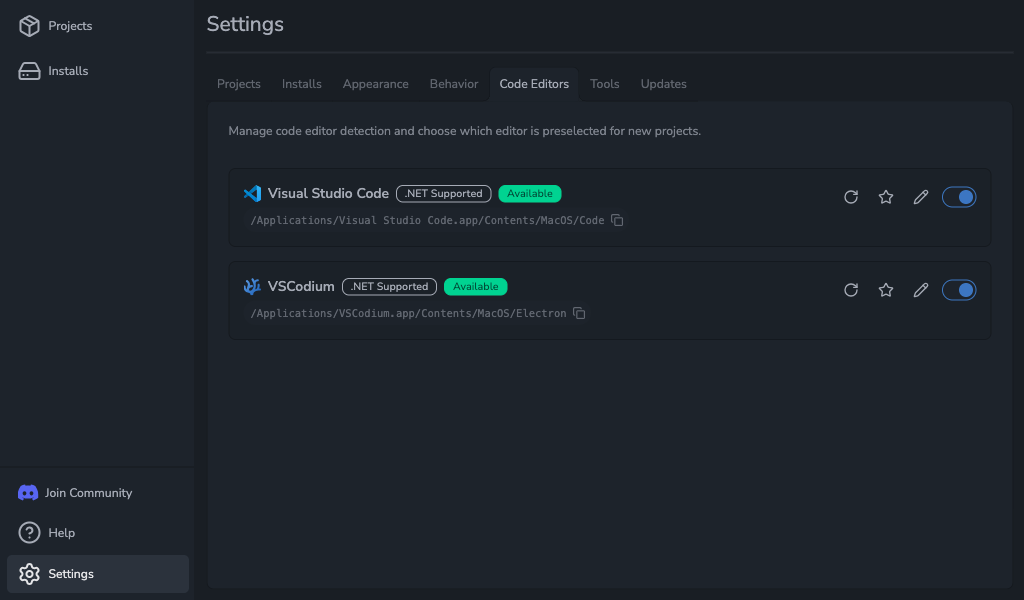1024x600 pixels.
Task: Click the VSCodium .NET Supported badge
Action: pyautogui.click(x=389, y=286)
